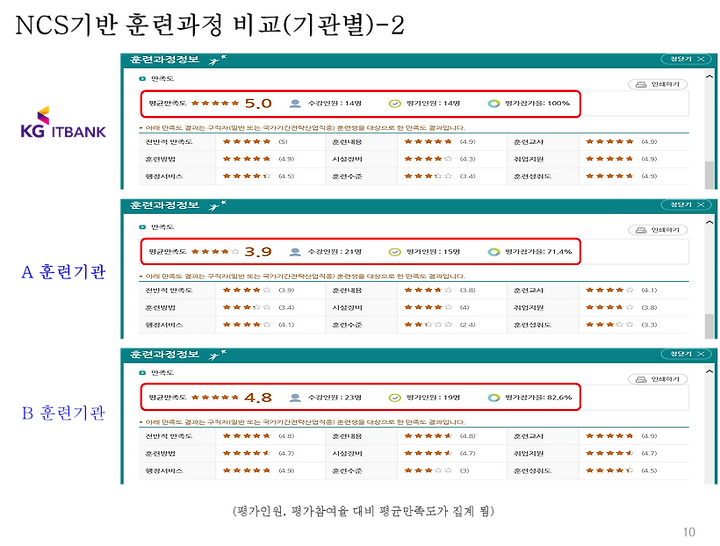Click 시설장비 label in the (4) row

click(347, 308)
